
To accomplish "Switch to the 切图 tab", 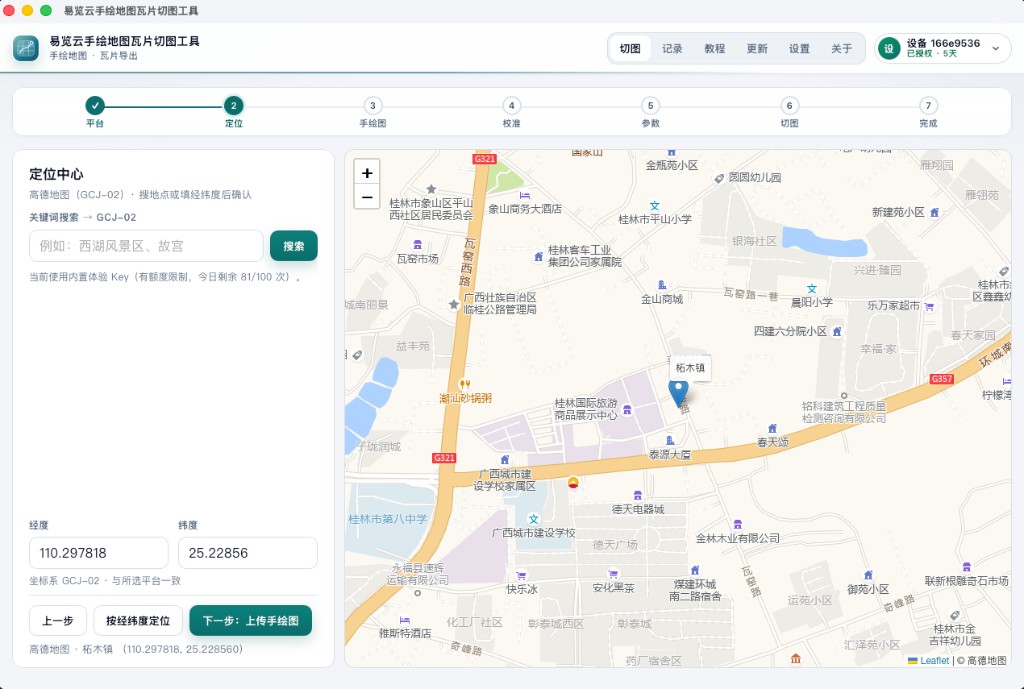I will pos(630,48).
